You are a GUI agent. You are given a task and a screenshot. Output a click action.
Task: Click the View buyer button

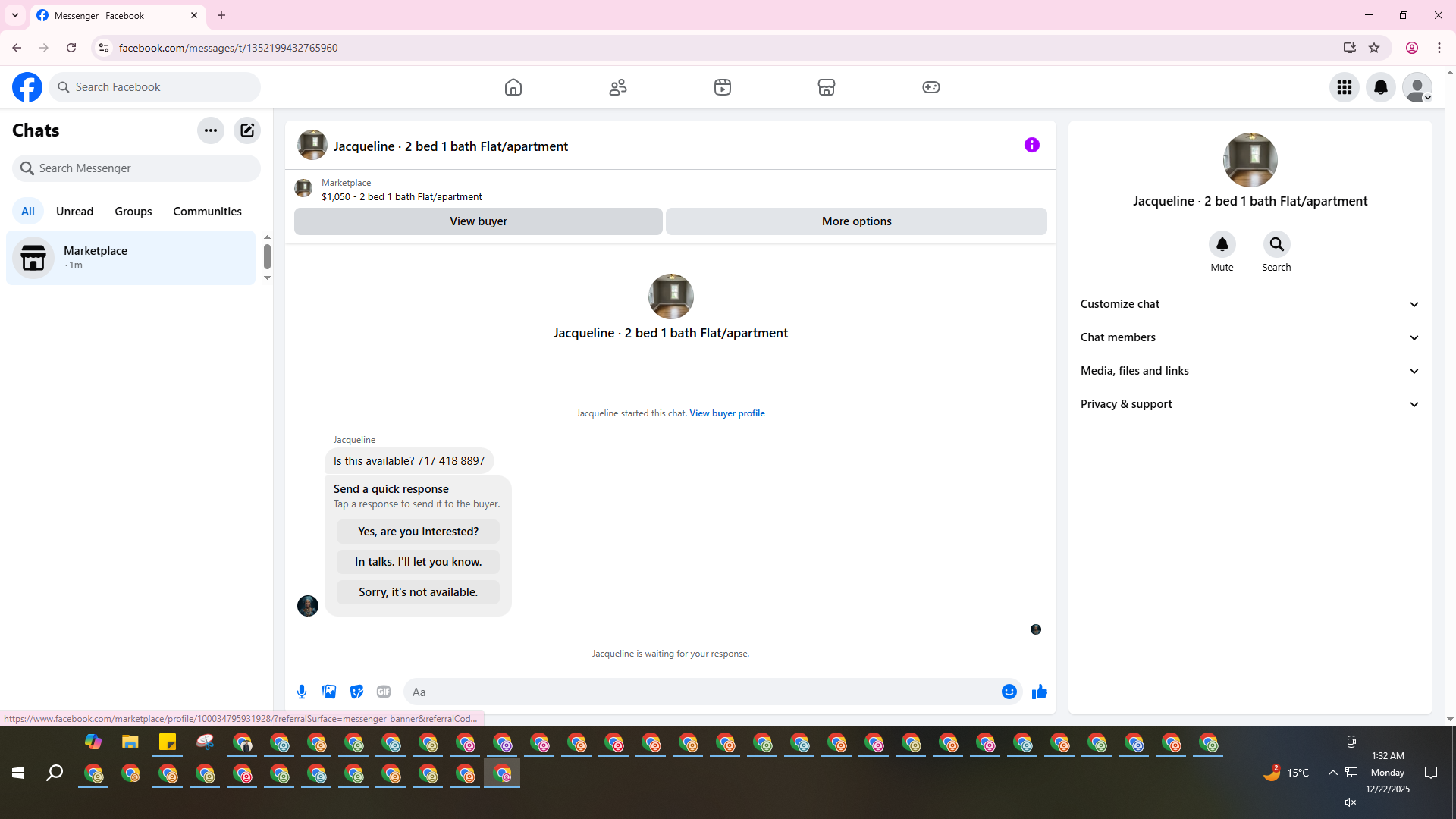click(479, 221)
